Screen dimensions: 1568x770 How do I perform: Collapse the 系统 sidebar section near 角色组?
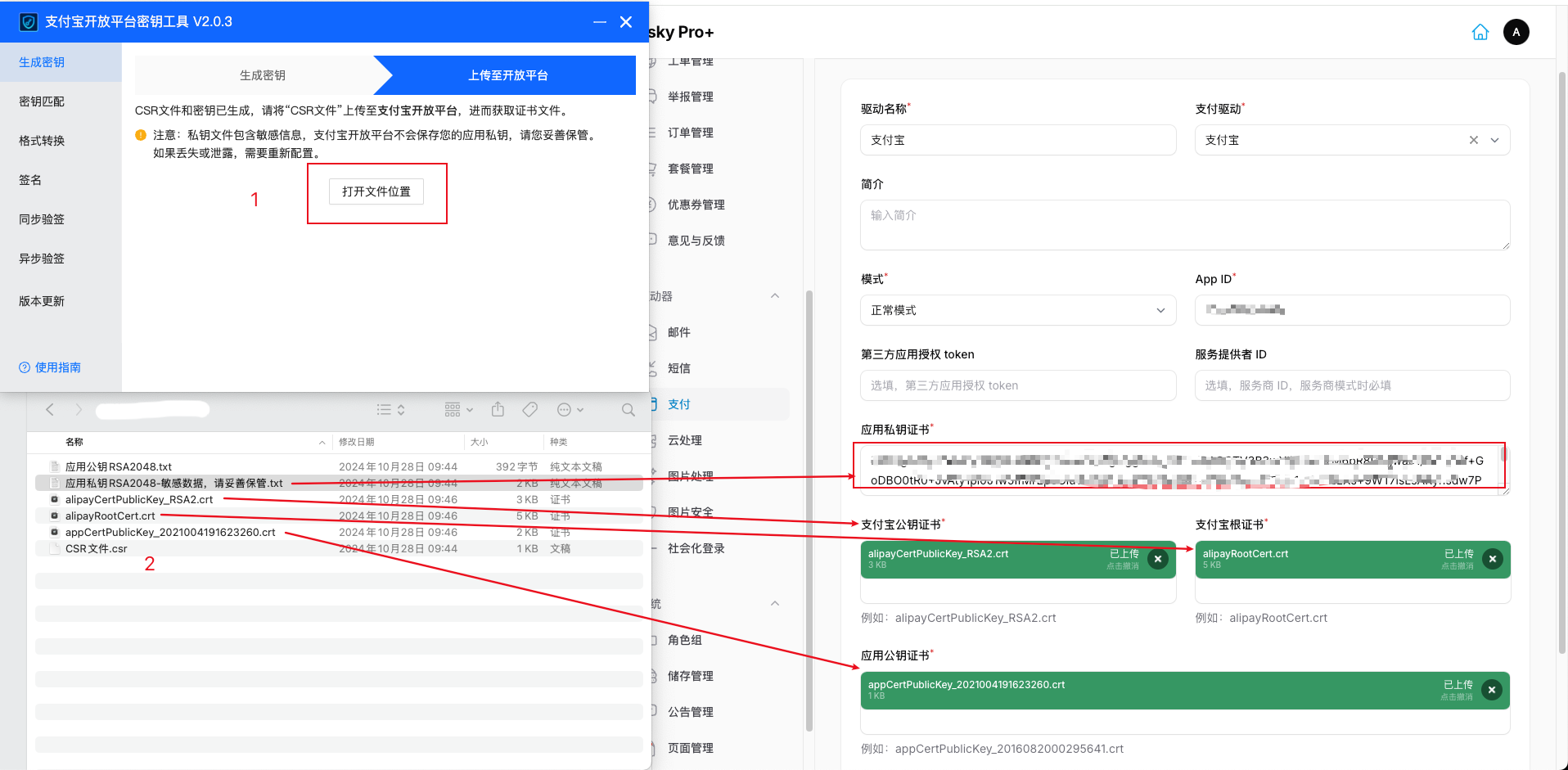775,604
